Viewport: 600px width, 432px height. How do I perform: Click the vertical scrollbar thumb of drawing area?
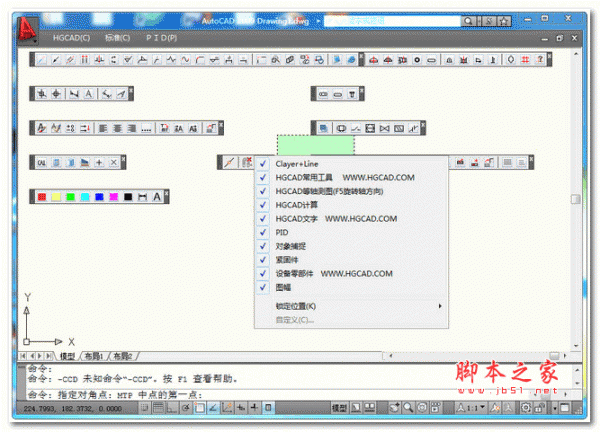tap(576, 199)
